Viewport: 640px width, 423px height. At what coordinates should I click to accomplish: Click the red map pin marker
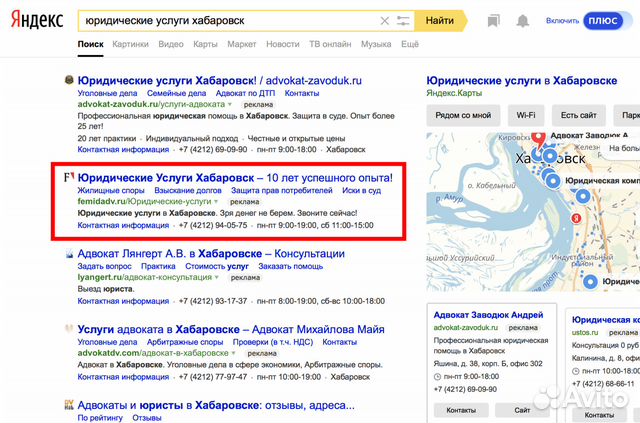click(538, 140)
